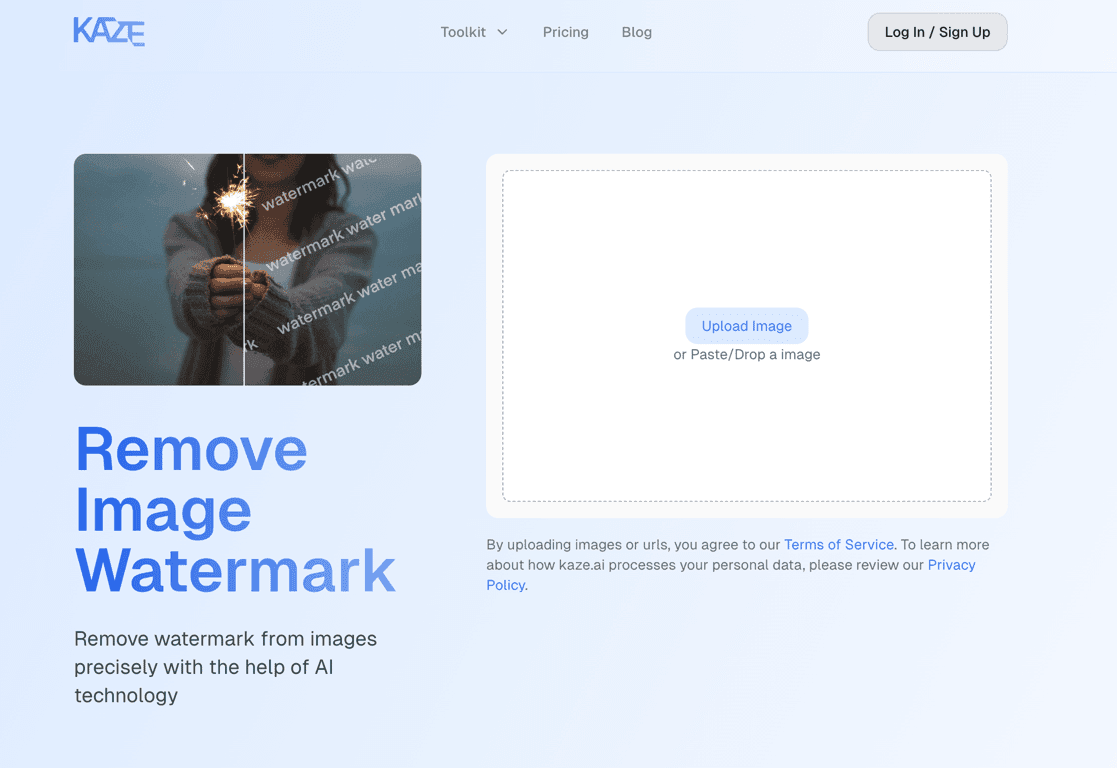Click the KAZE logo

(108, 31)
